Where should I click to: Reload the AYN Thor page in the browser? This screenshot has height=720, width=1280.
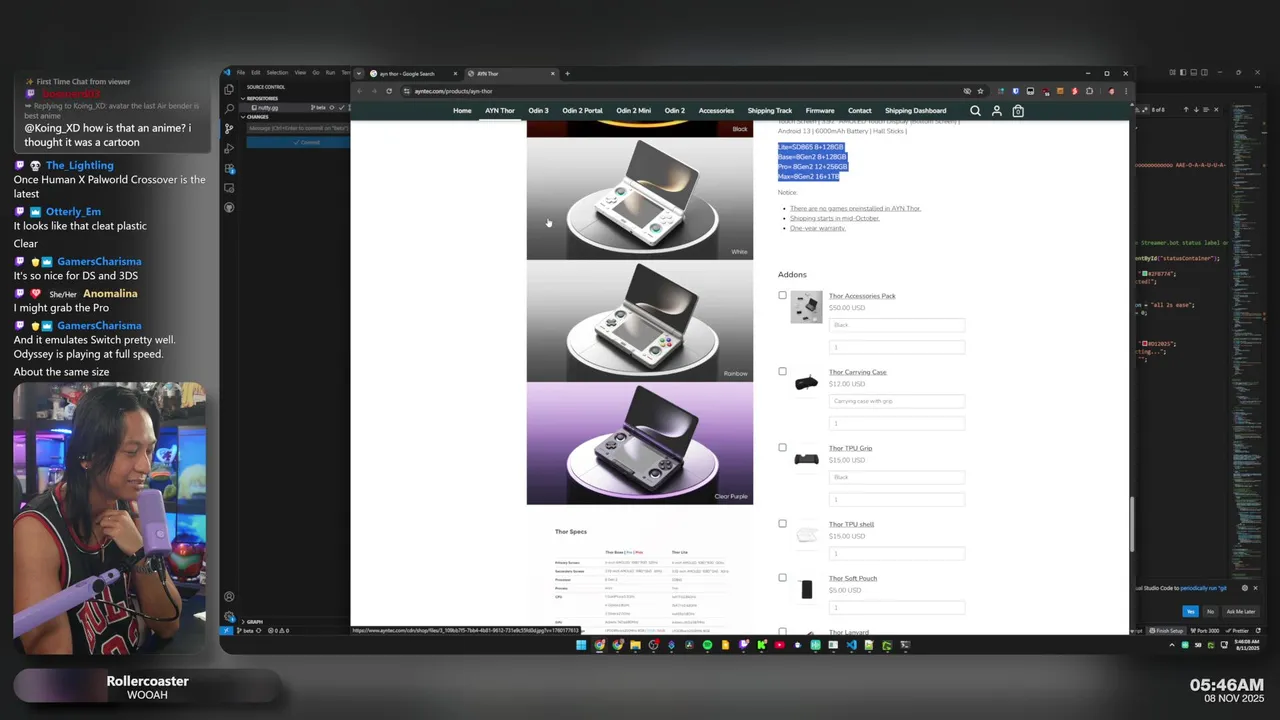389,91
